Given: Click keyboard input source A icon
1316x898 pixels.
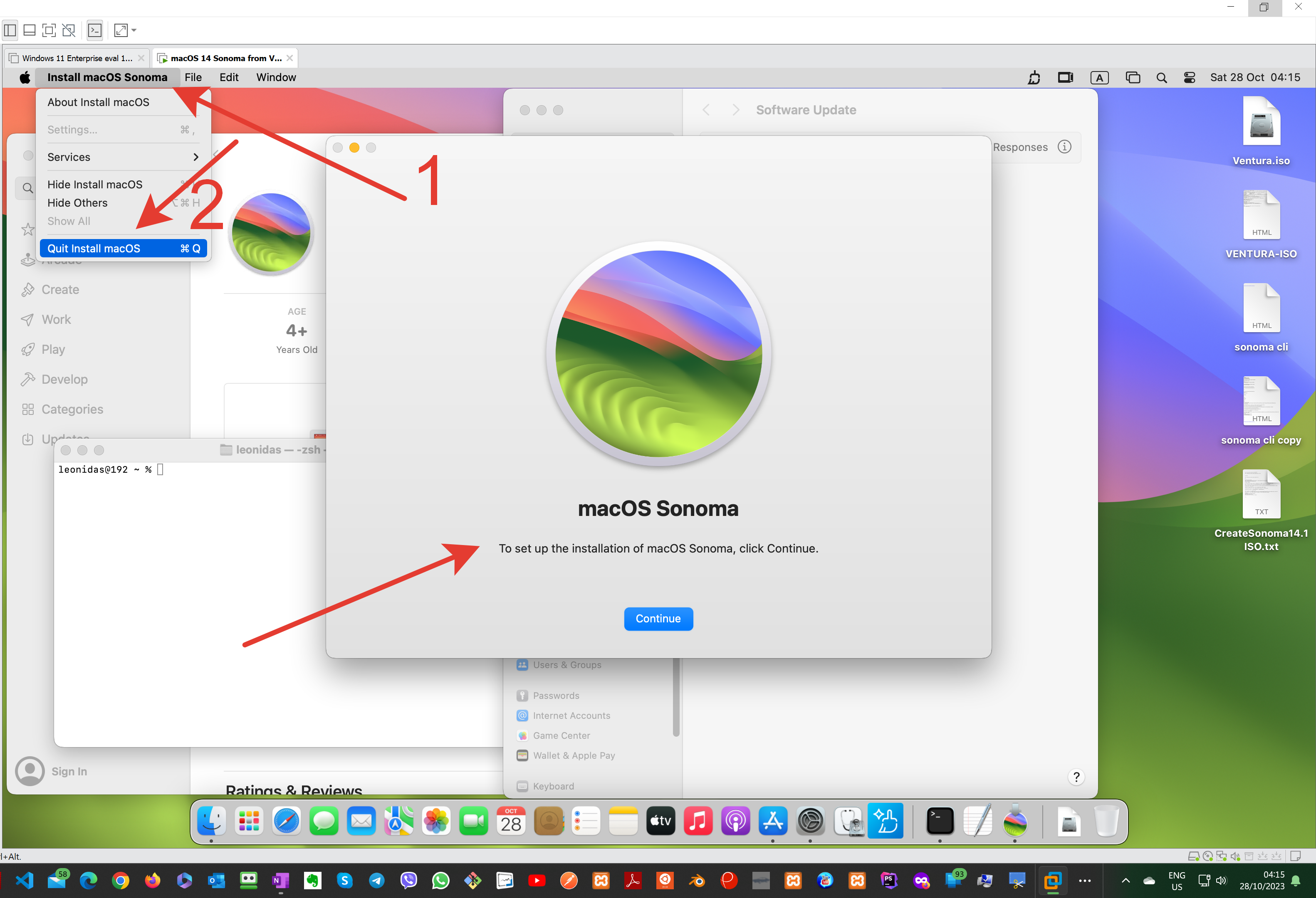Looking at the screenshot, I should 1099,77.
